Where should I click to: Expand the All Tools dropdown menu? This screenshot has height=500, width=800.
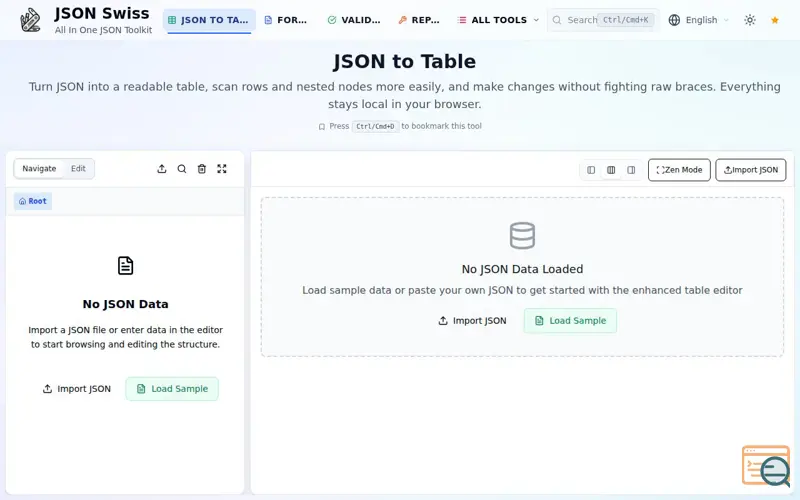click(498, 20)
